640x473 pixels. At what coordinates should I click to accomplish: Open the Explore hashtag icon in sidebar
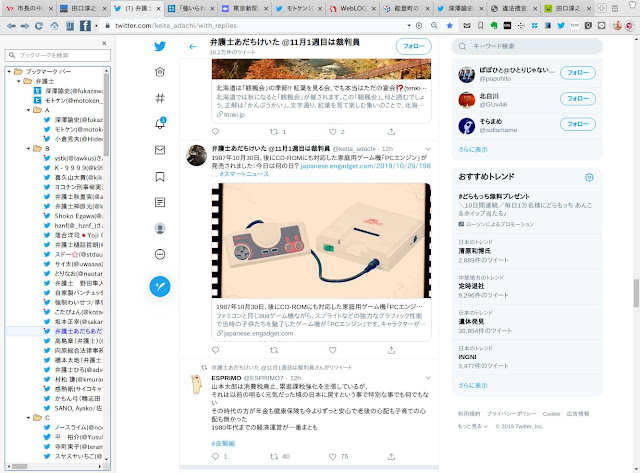160,98
